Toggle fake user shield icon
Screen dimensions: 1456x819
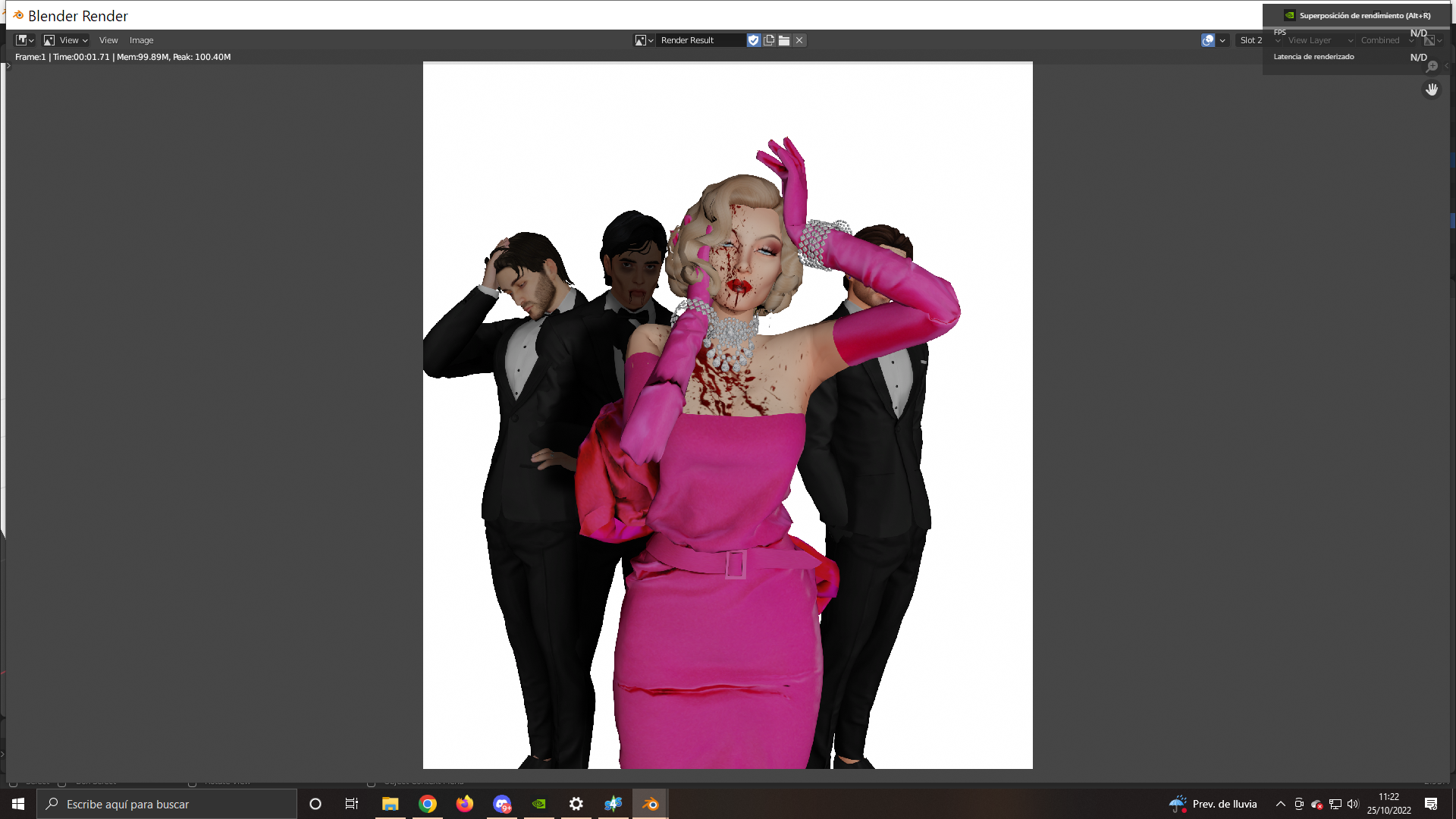pyautogui.click(x=753, y=40)
